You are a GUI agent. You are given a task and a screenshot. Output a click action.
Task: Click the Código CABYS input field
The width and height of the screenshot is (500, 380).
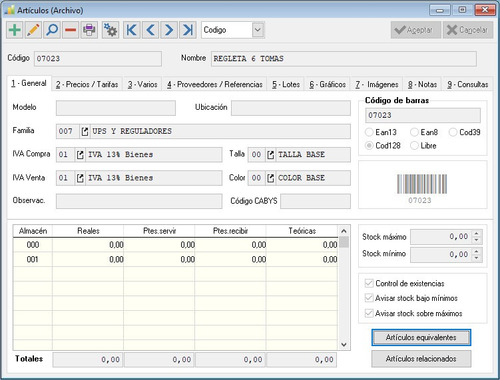click(315, 201)
